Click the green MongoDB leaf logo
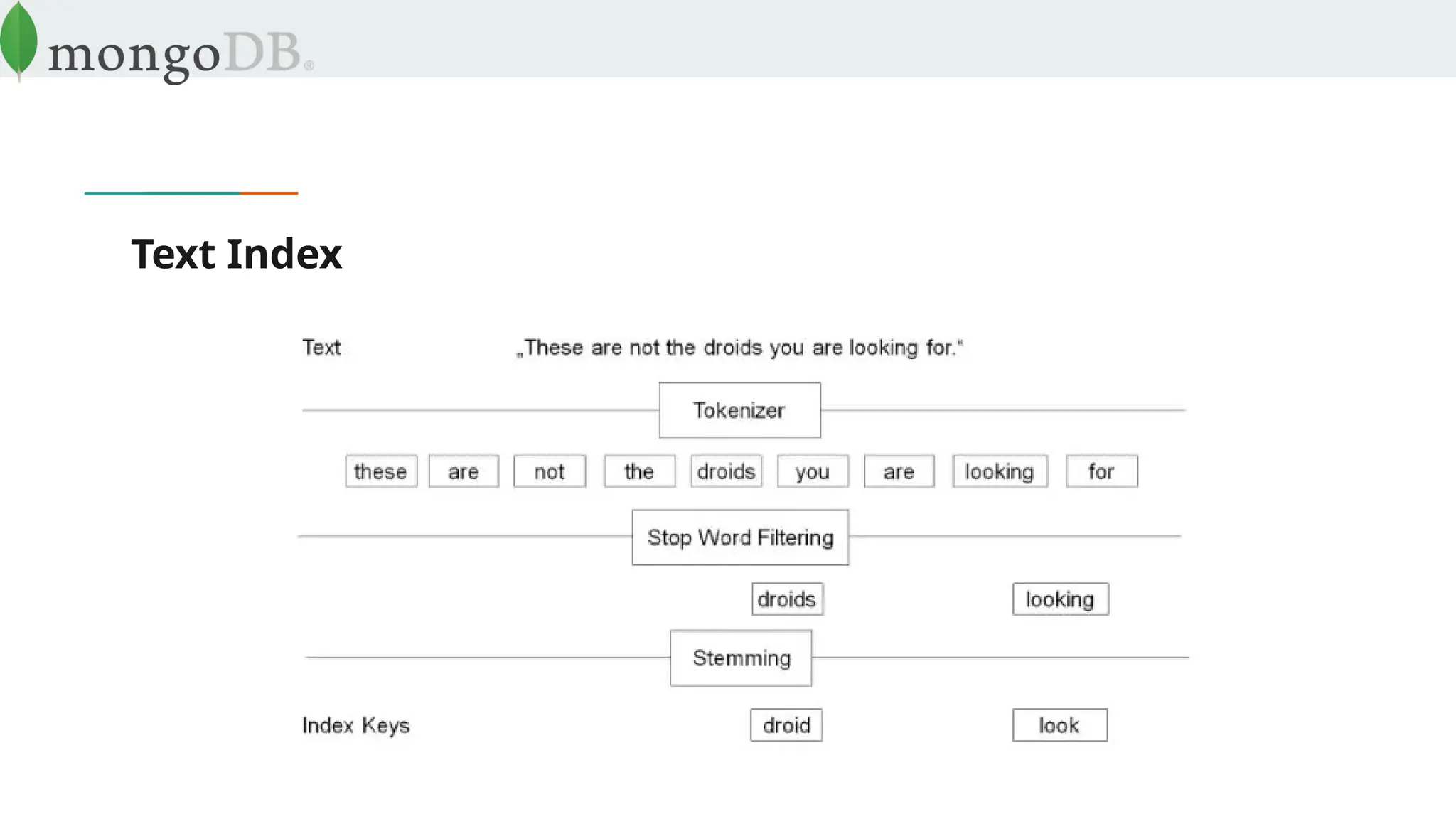Image resolution: width=1456 pixels, height=819 pixels. click(18, 41)
